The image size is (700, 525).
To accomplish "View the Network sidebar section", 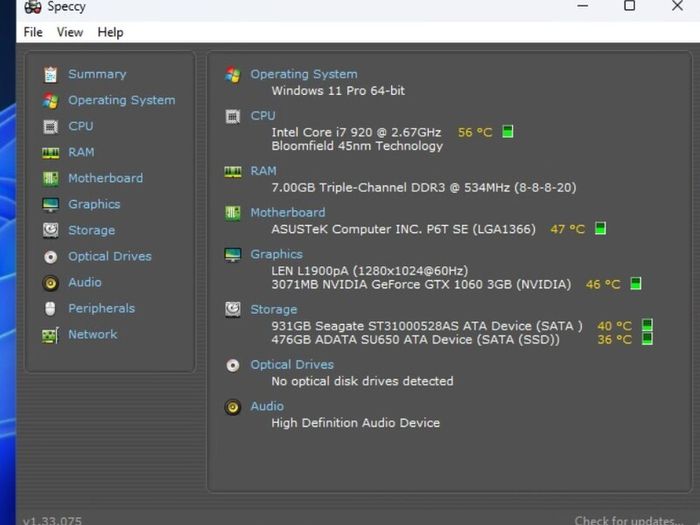I will [93, 334].
